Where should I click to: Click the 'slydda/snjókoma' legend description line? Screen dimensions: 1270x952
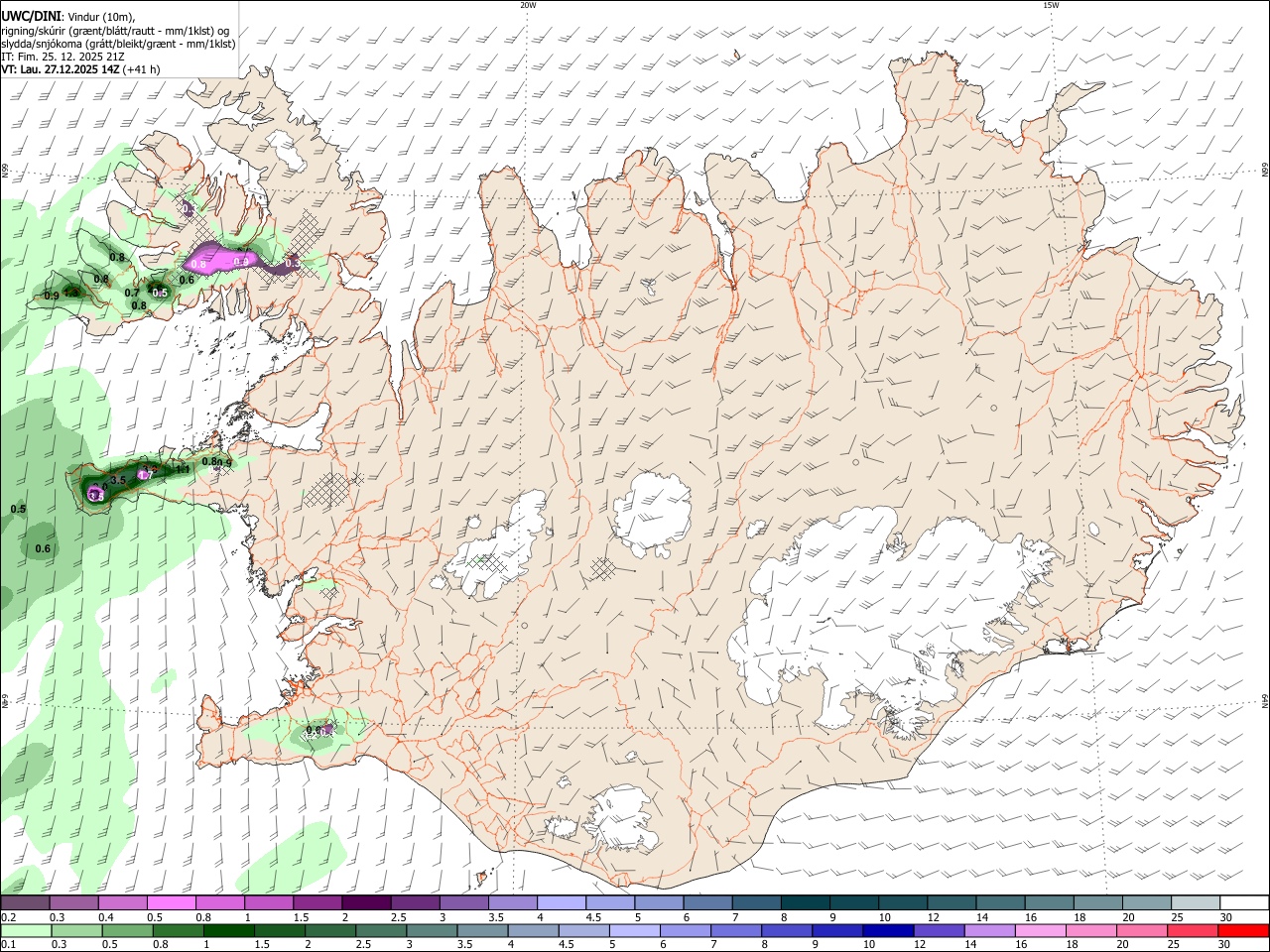click(118, 44)
